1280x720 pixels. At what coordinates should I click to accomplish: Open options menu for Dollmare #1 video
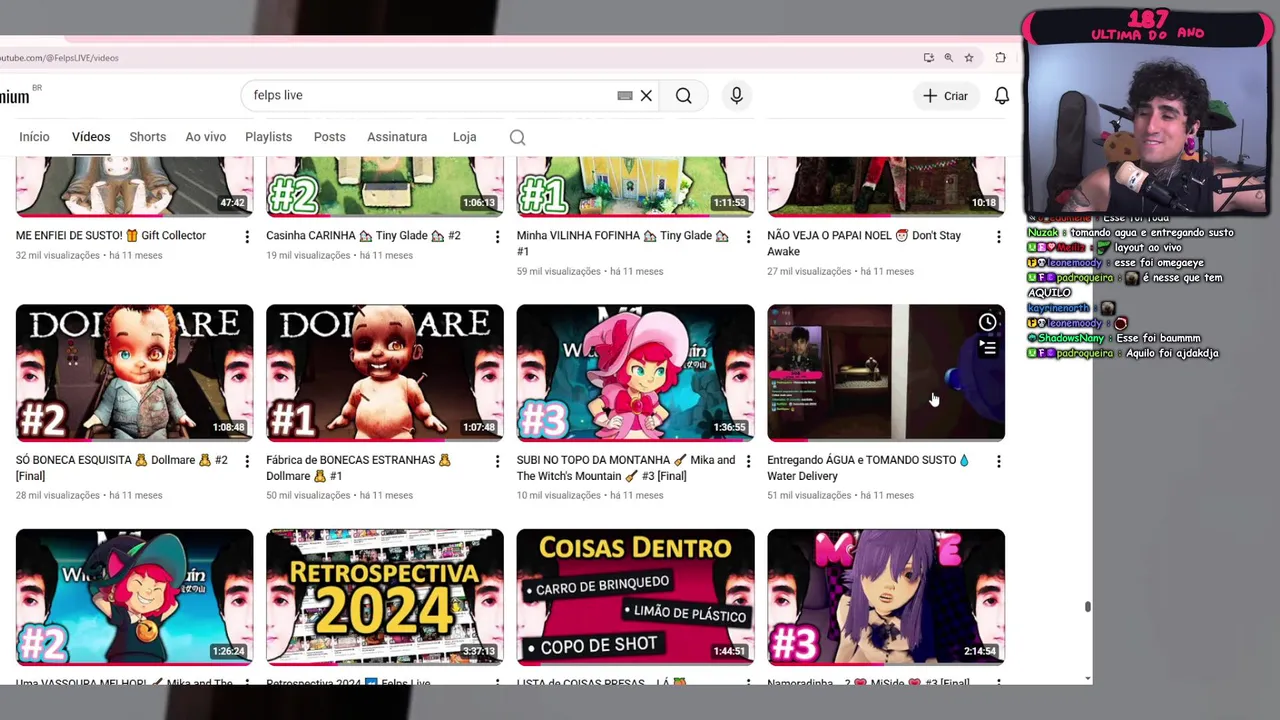497,461
